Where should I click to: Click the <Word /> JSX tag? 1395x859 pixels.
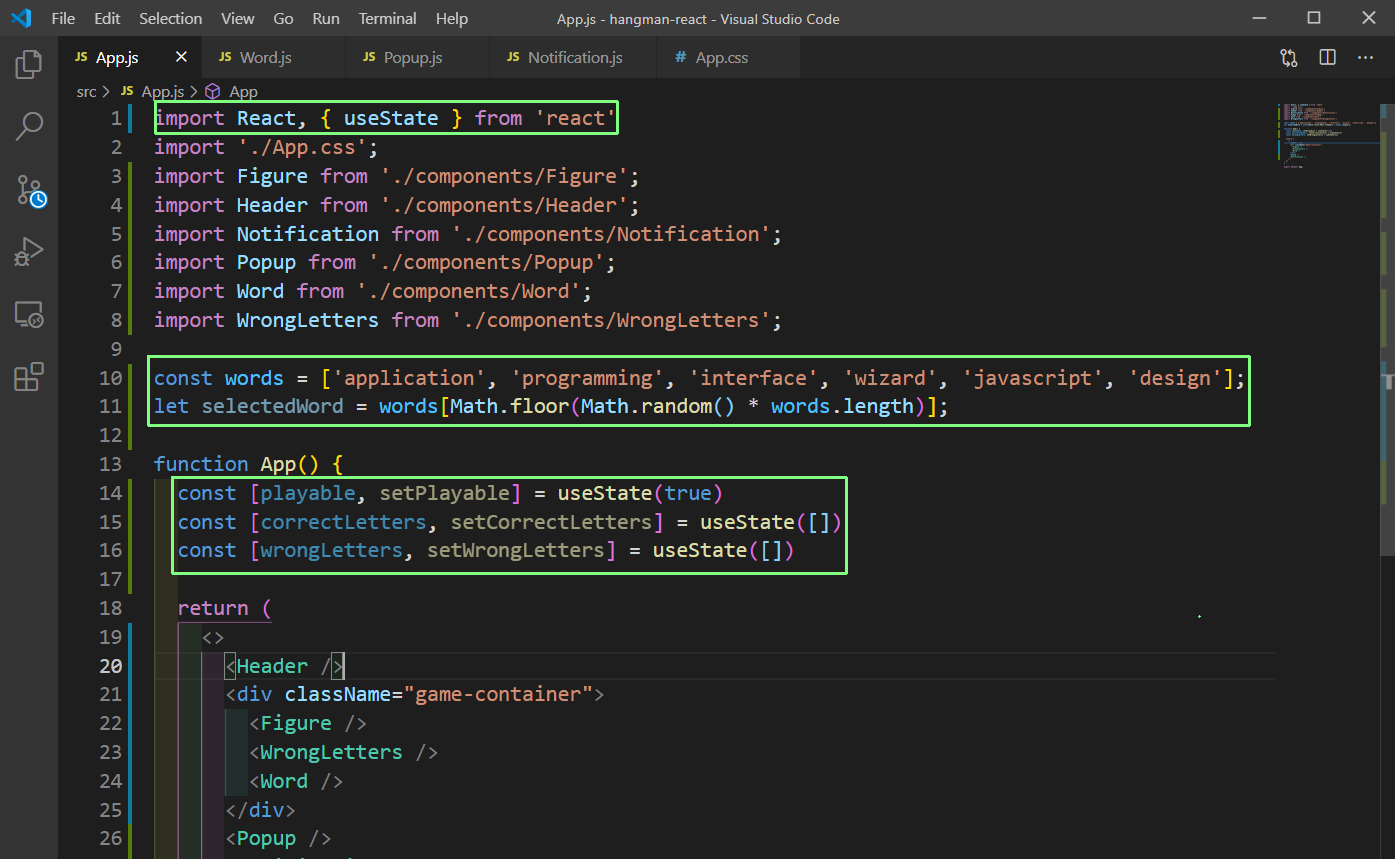296,781
